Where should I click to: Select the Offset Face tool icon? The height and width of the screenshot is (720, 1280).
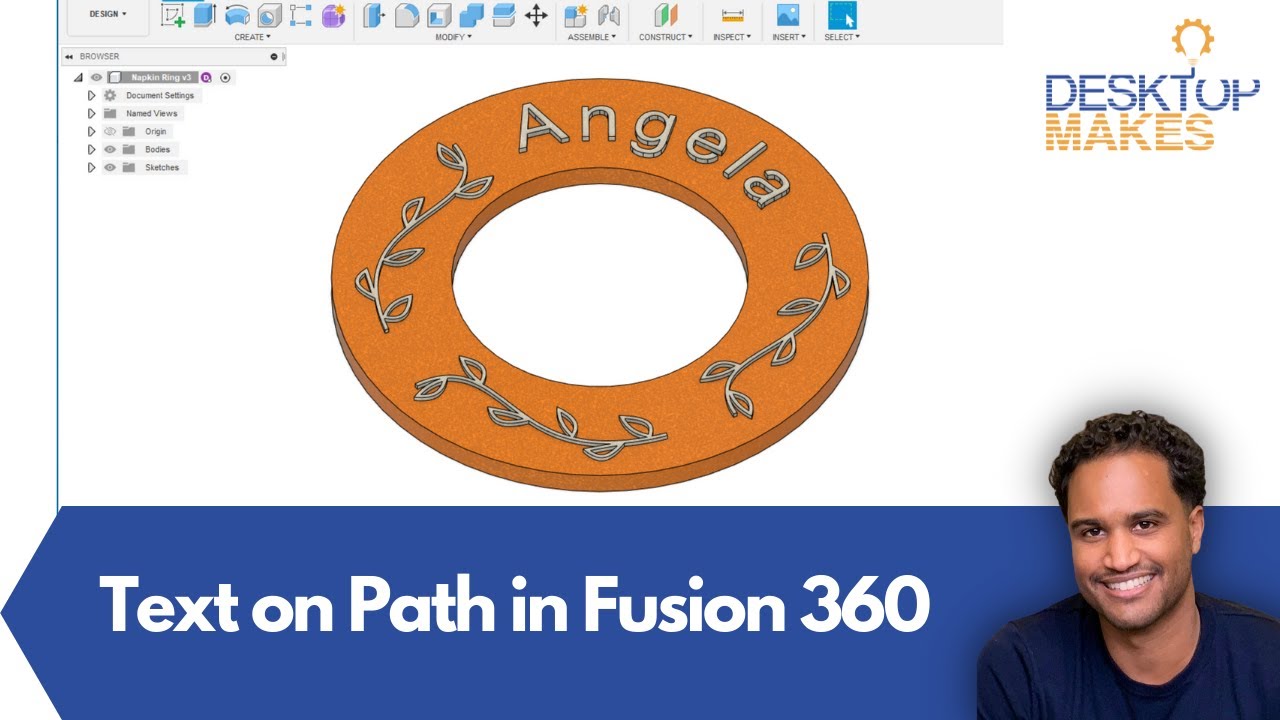tap(504, 15)
